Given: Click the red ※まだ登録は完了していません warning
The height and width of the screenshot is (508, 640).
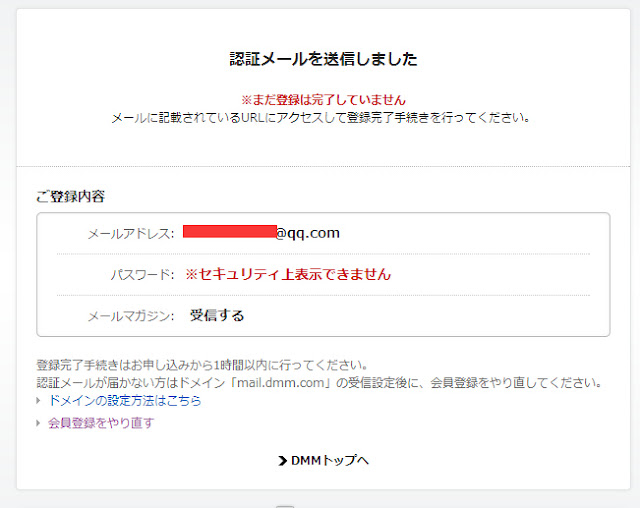Looking at the screenshot, I should point(323,100).
